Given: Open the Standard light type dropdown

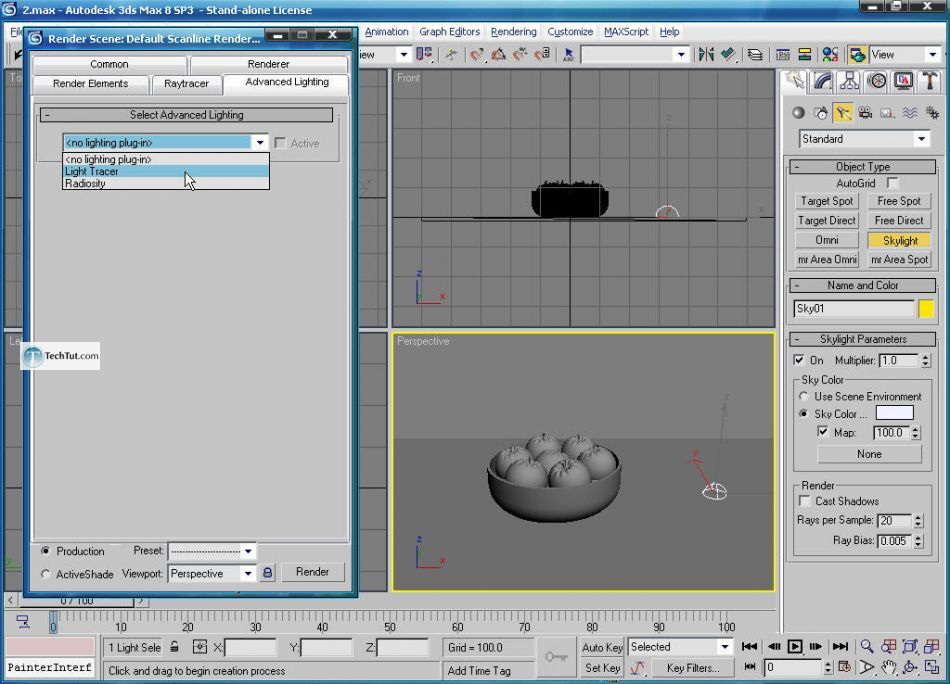Looking at the screenshot, I should (x=864, y=139).
